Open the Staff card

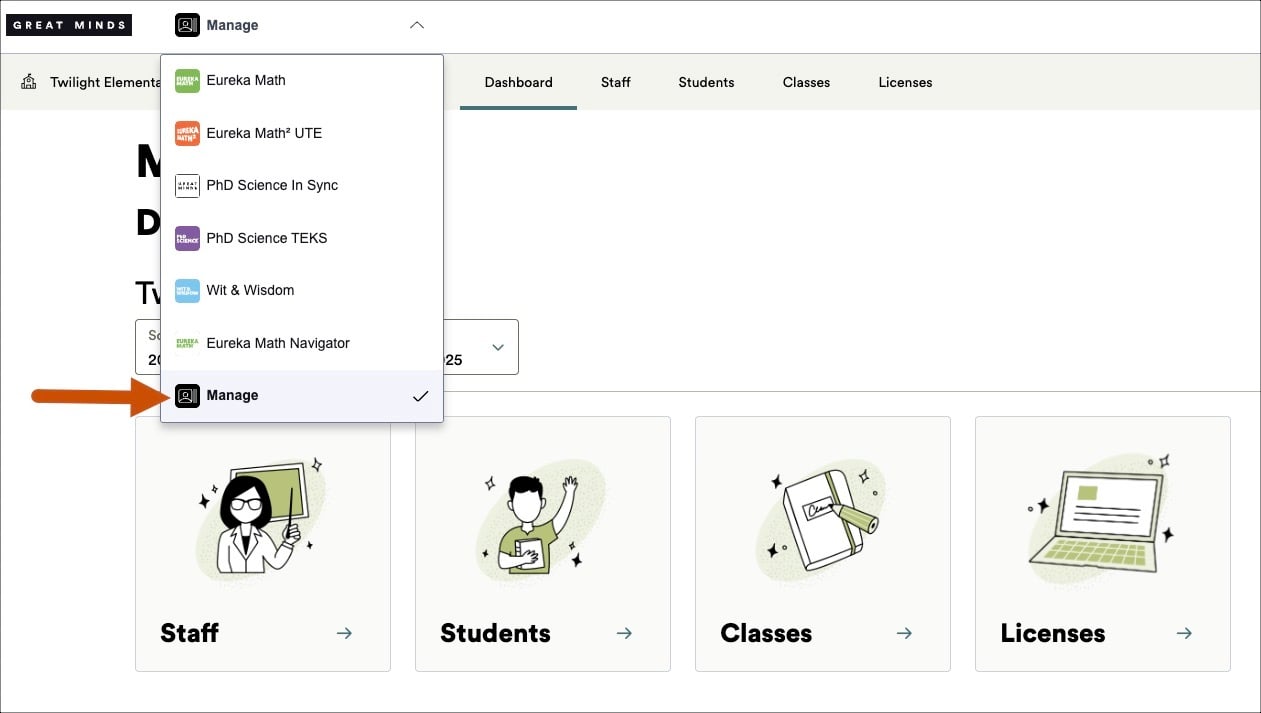263,544
